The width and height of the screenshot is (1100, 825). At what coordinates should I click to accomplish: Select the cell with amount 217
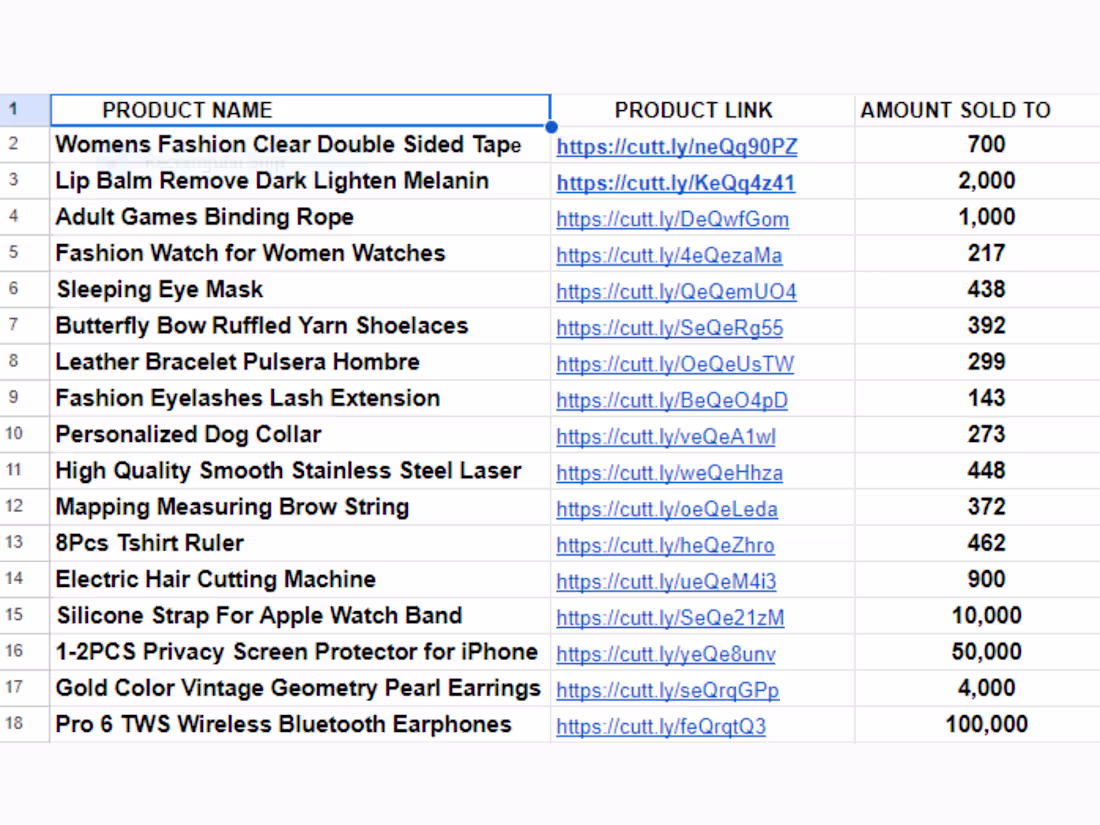click(x=977, y=253)
